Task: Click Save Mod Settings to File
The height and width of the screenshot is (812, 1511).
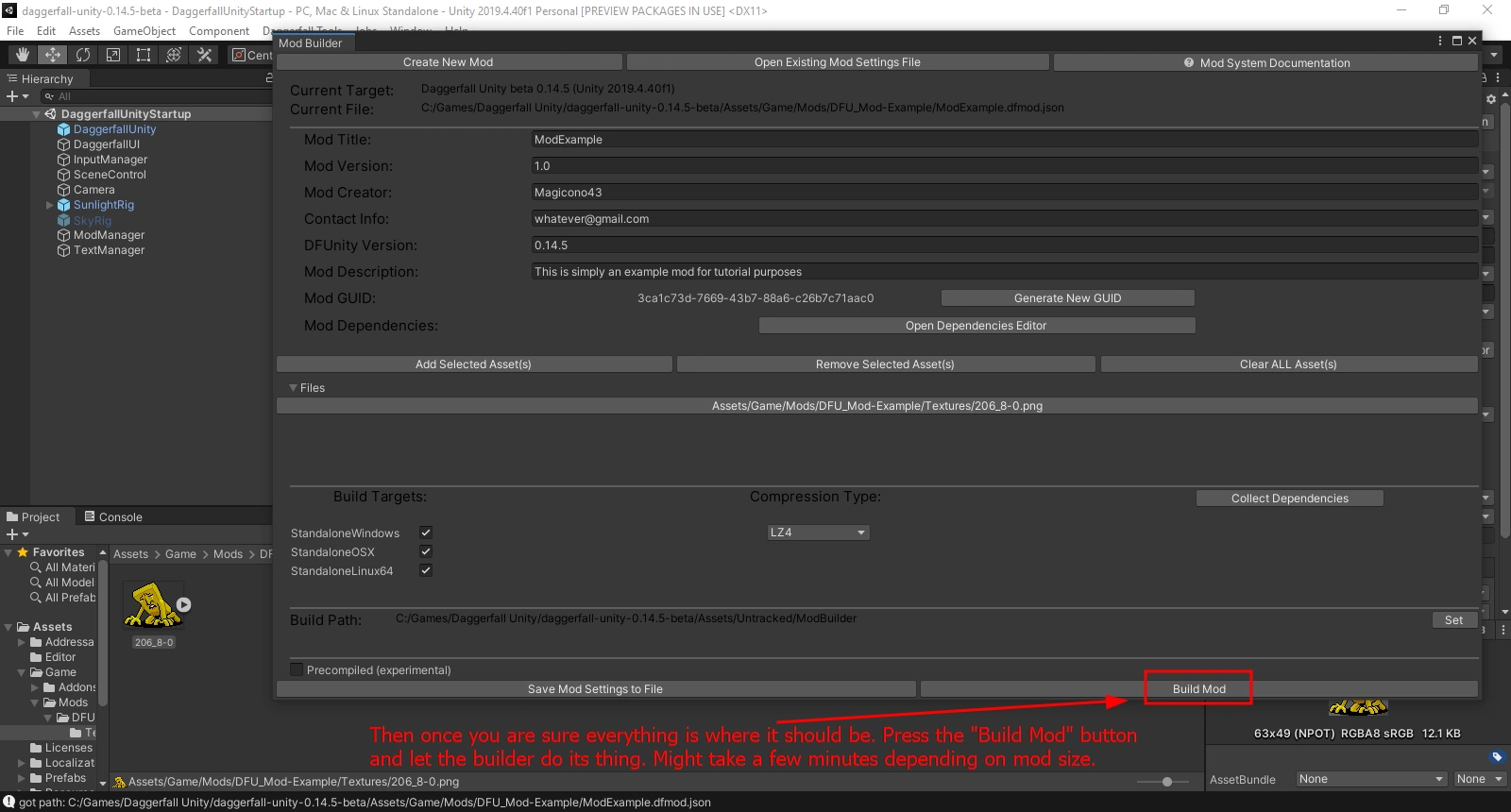Action: tap(596, 689)
